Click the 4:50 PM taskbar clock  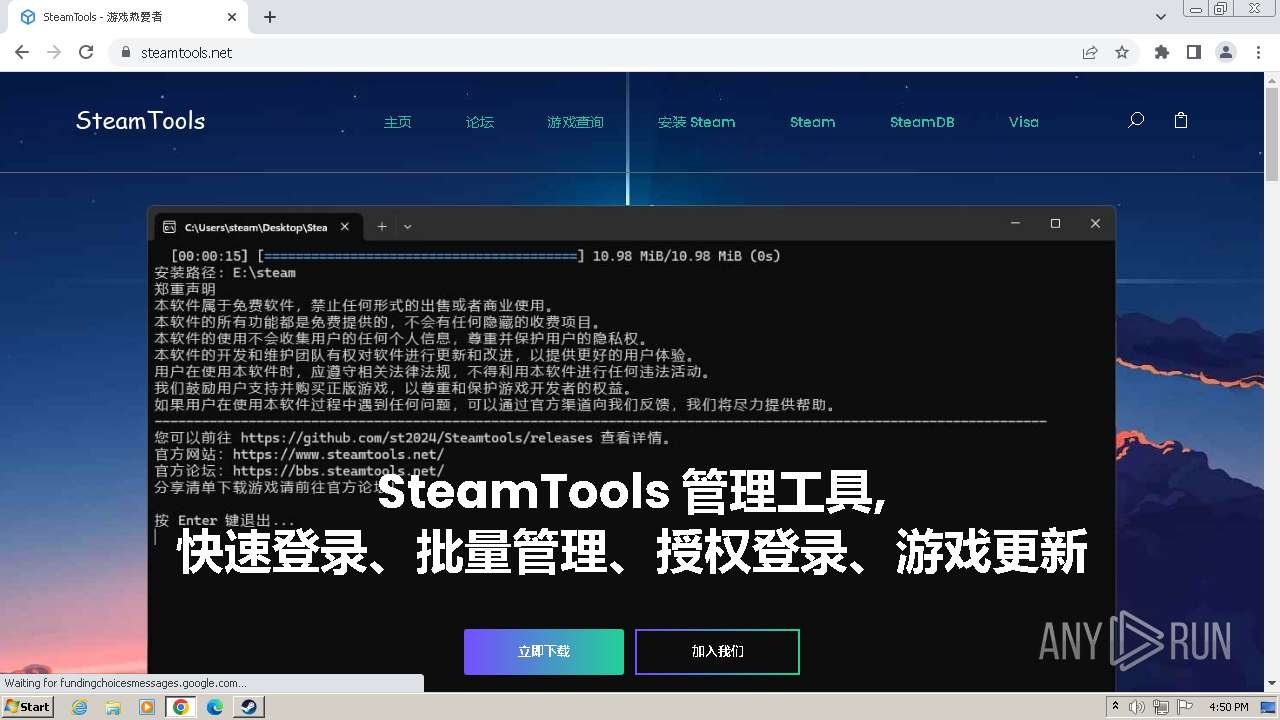(1228, 707)
